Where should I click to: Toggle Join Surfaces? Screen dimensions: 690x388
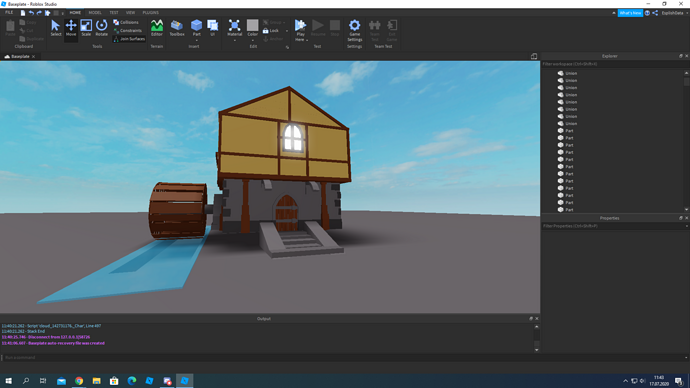129,39
